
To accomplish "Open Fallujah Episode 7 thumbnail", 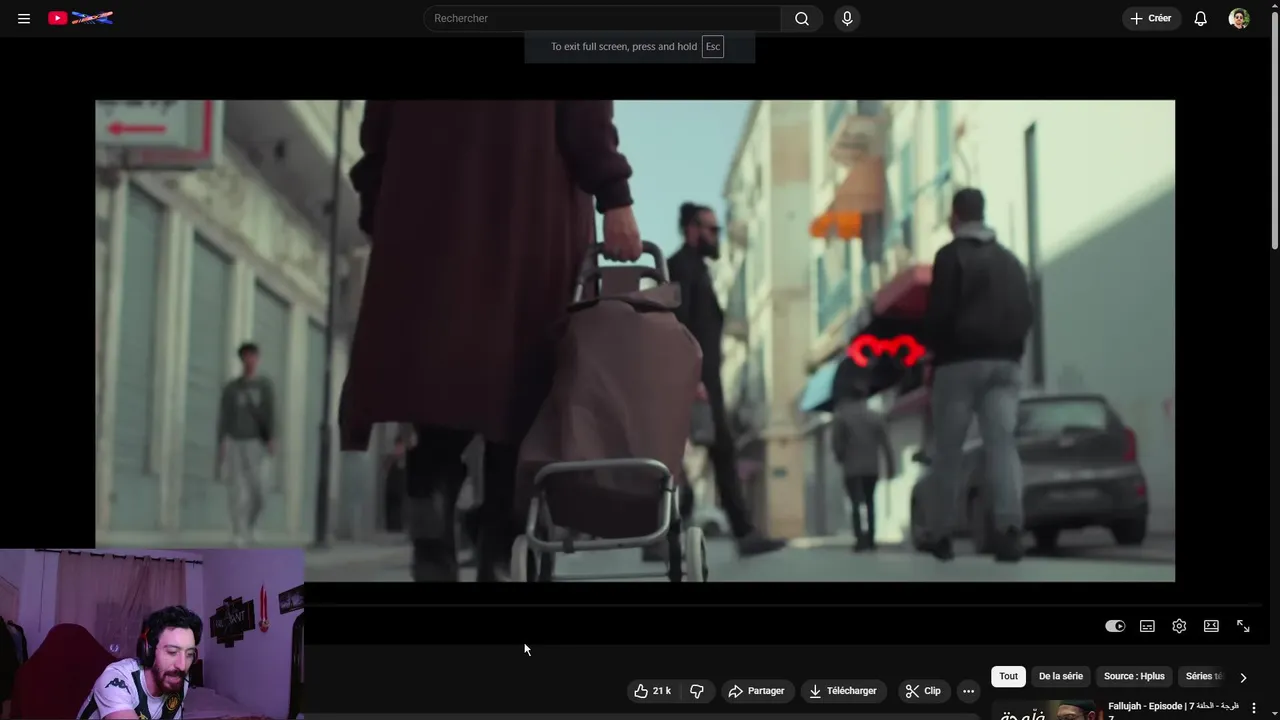I will [x=1045, y=710].
